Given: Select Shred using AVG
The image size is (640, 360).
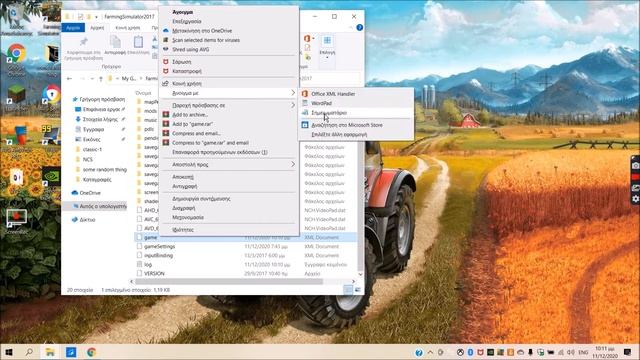Looking at the screenshot, I should point(191,49).
